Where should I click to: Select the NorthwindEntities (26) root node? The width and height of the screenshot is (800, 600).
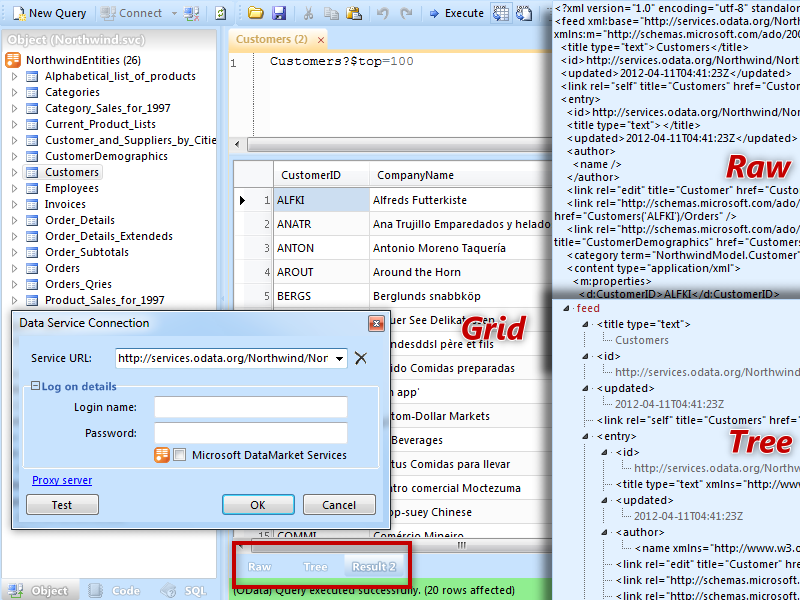[83, 60]
